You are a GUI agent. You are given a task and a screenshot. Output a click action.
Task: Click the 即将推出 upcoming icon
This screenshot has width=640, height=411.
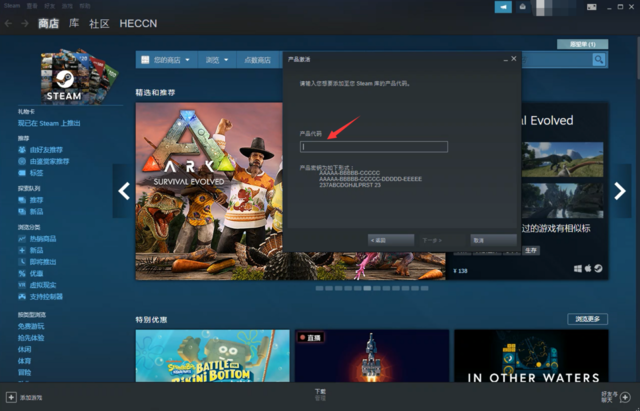click(22, 262)
